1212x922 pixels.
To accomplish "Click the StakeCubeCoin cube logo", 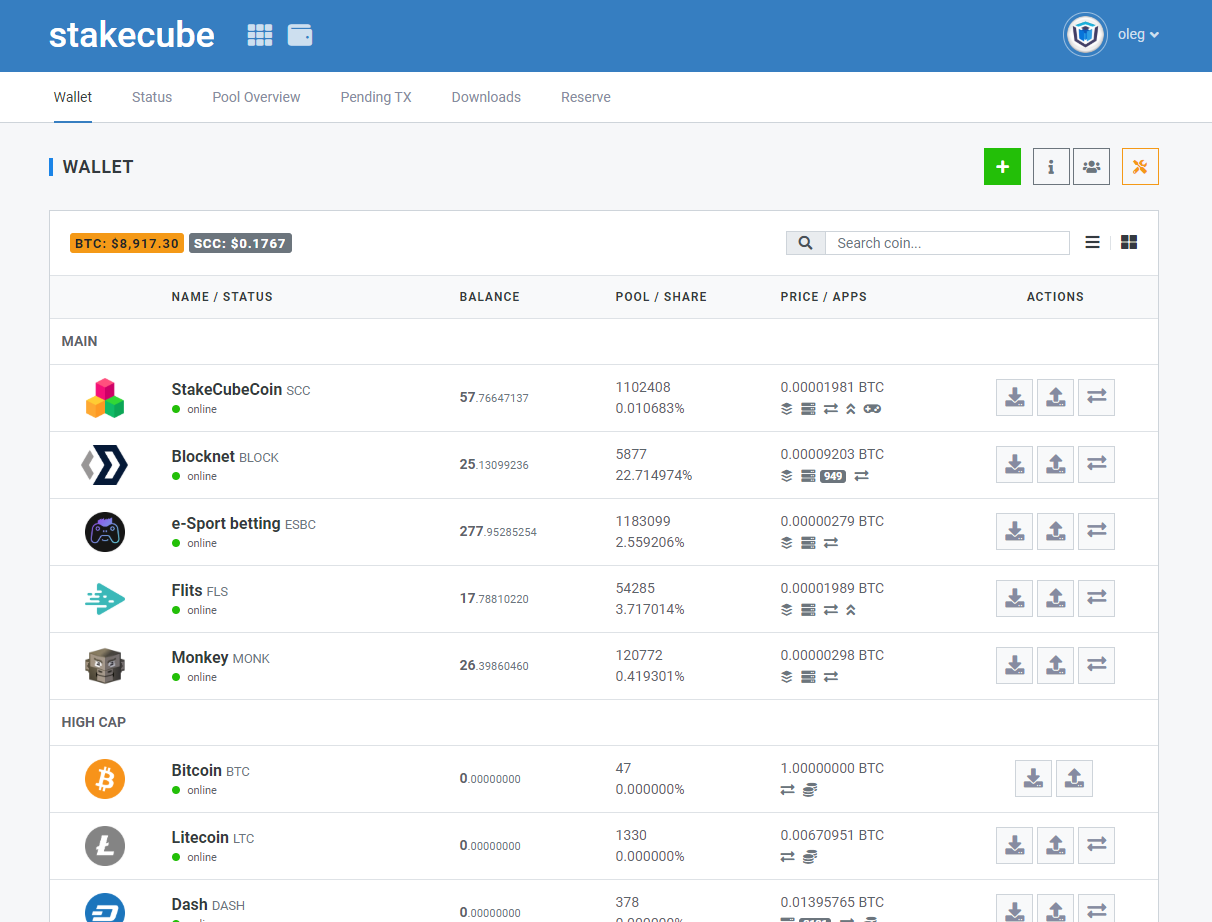I will coord(105,398).
